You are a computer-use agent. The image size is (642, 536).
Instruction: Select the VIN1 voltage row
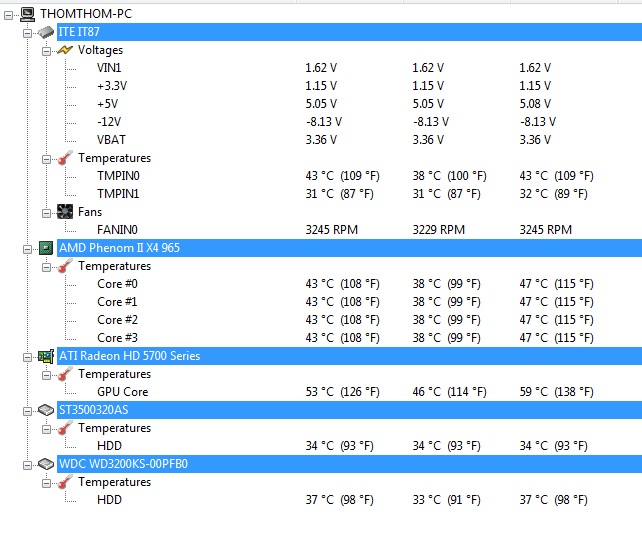(x=349, y=68)
